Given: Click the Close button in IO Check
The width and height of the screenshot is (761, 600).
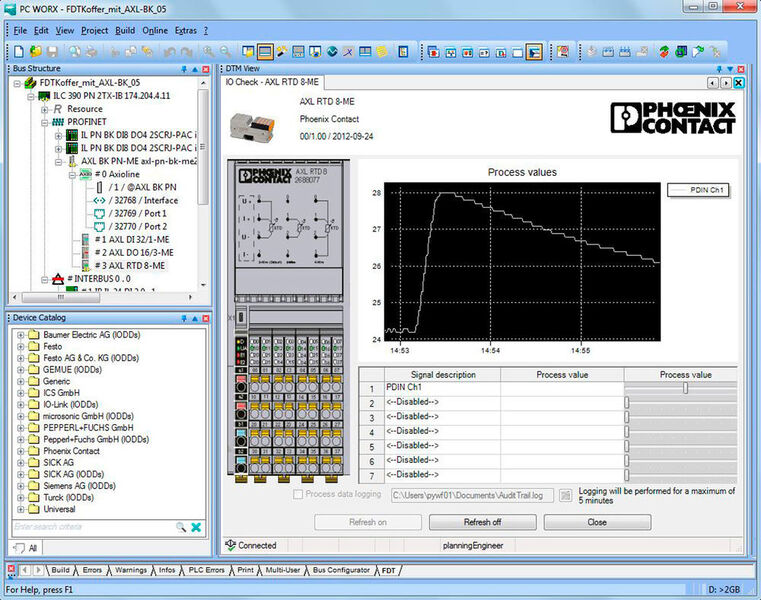Looking at the screenshot, I should tap(597, 522).
